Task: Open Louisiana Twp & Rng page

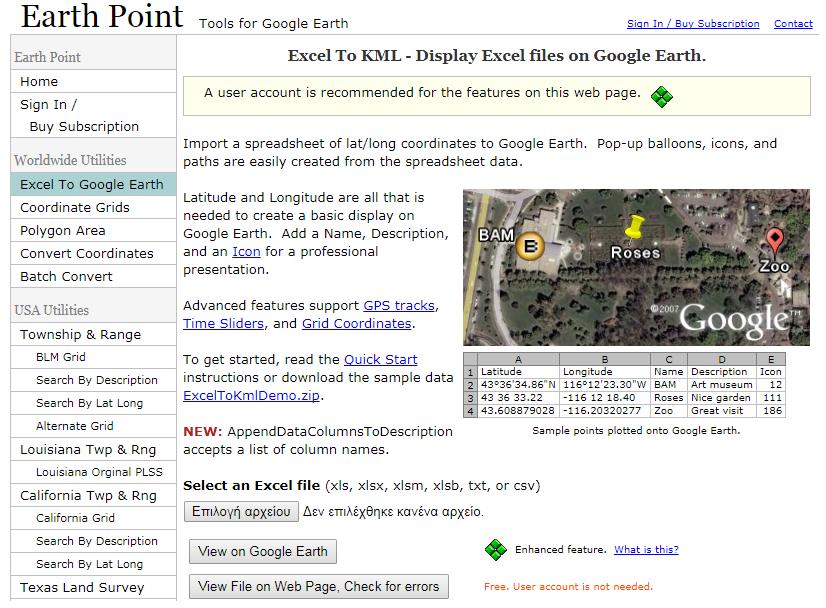Action: click(x=93, y=449)
